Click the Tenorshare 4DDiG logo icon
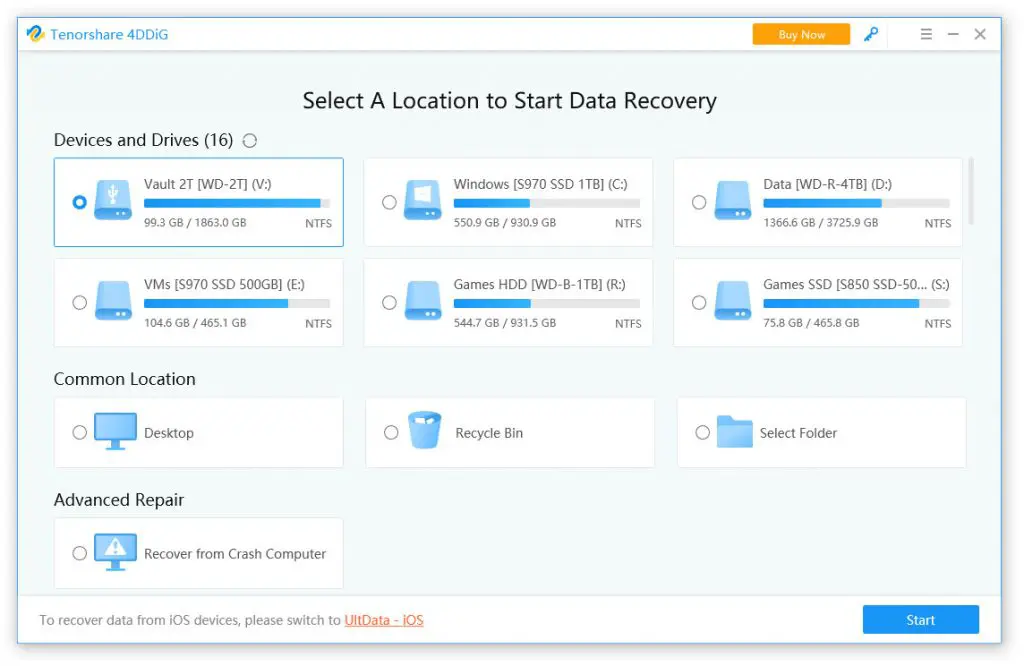This screenshot has height=666, width=1024. pos(35,34)
